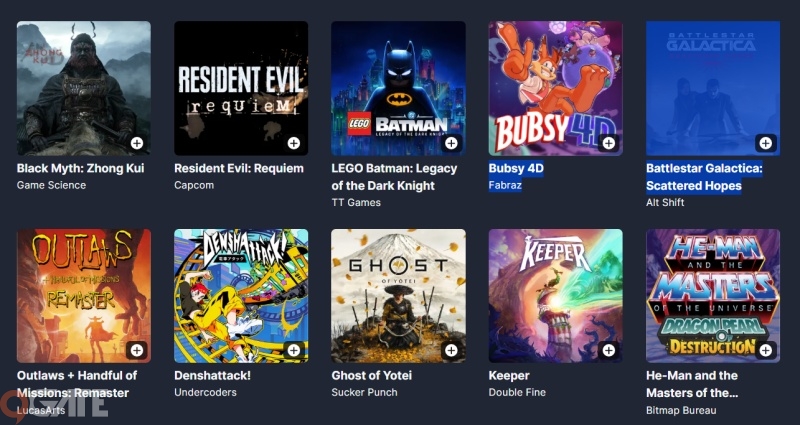Click plus icon on He-Man cover
The height and width of the screenshot is (425, 800).
(x=766, y=350)
